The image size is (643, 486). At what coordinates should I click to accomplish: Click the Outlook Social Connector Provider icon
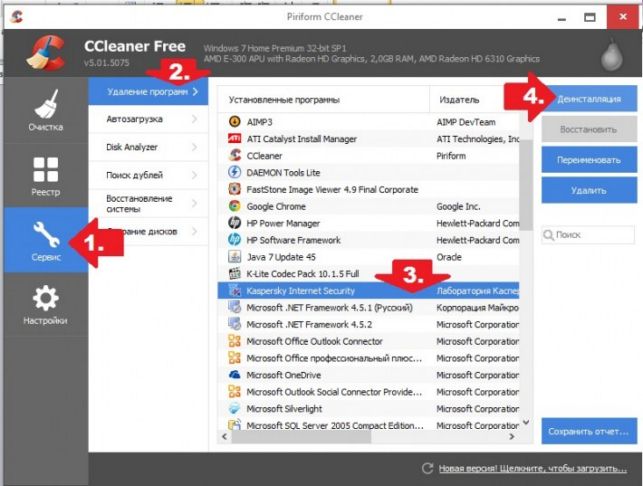(x=235, y=391)
